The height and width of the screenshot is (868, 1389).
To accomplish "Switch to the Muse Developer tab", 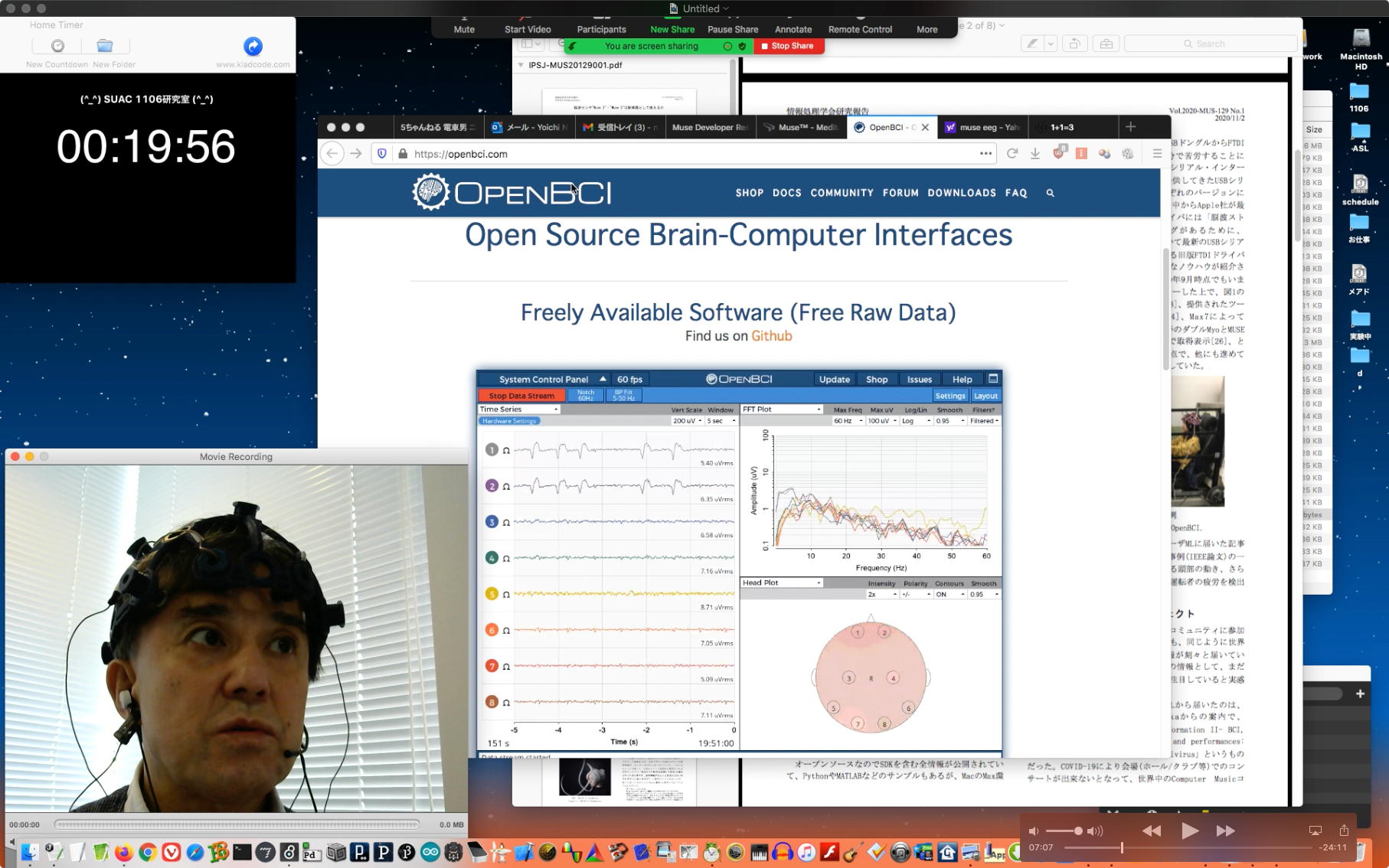I will point(710,127).
